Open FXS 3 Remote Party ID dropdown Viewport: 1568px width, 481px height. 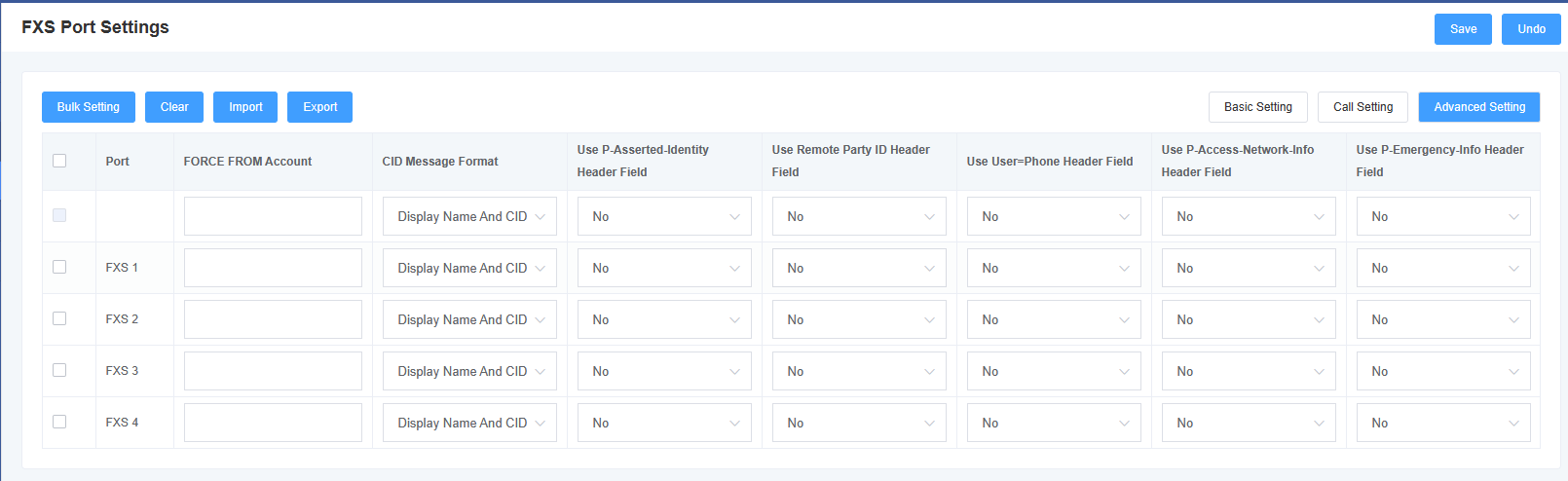pyautogui.click(x=859, y=371)
